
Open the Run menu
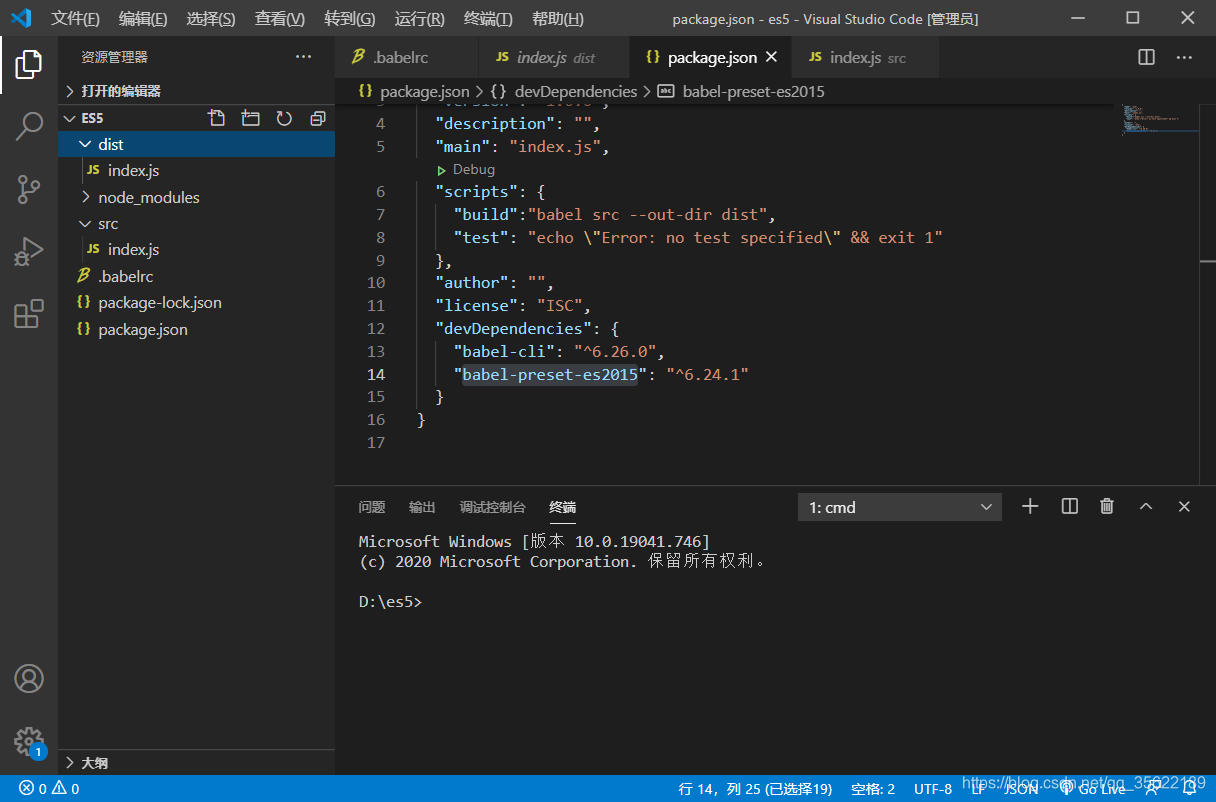[420, 19]
